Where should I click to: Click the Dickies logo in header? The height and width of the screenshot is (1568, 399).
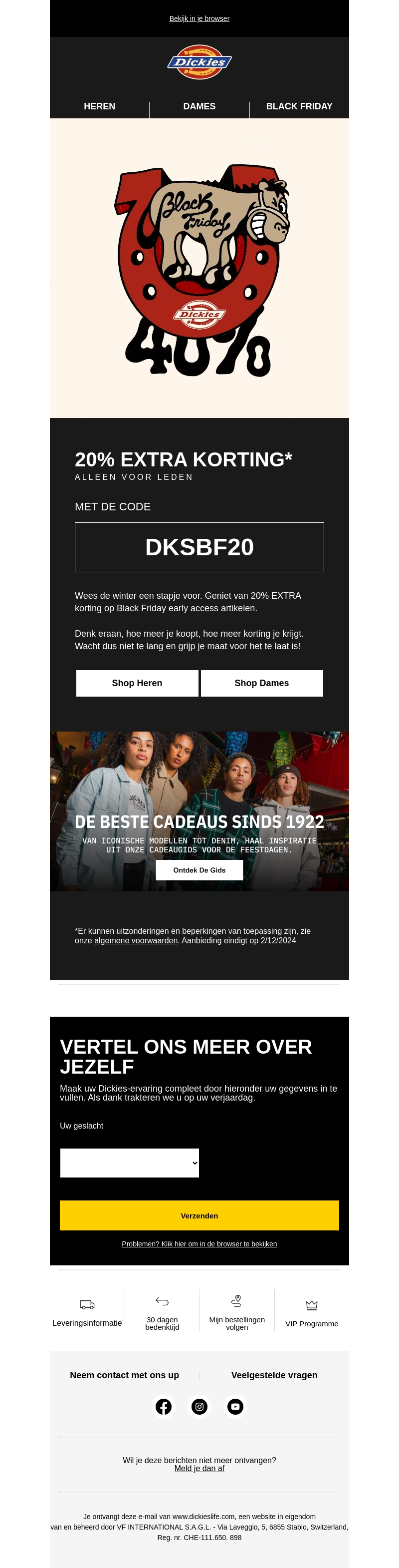tap(199, 62)
